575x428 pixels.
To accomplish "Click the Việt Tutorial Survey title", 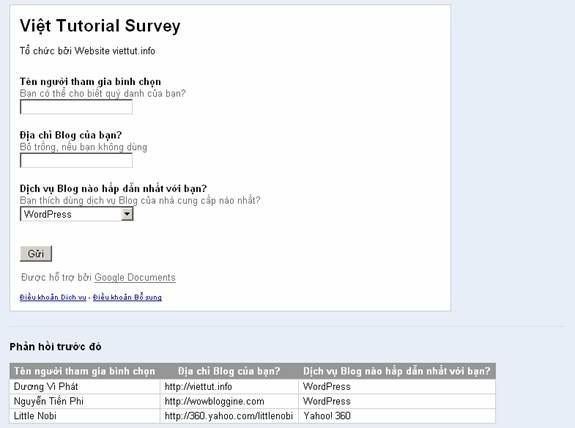I will [100, 26].
